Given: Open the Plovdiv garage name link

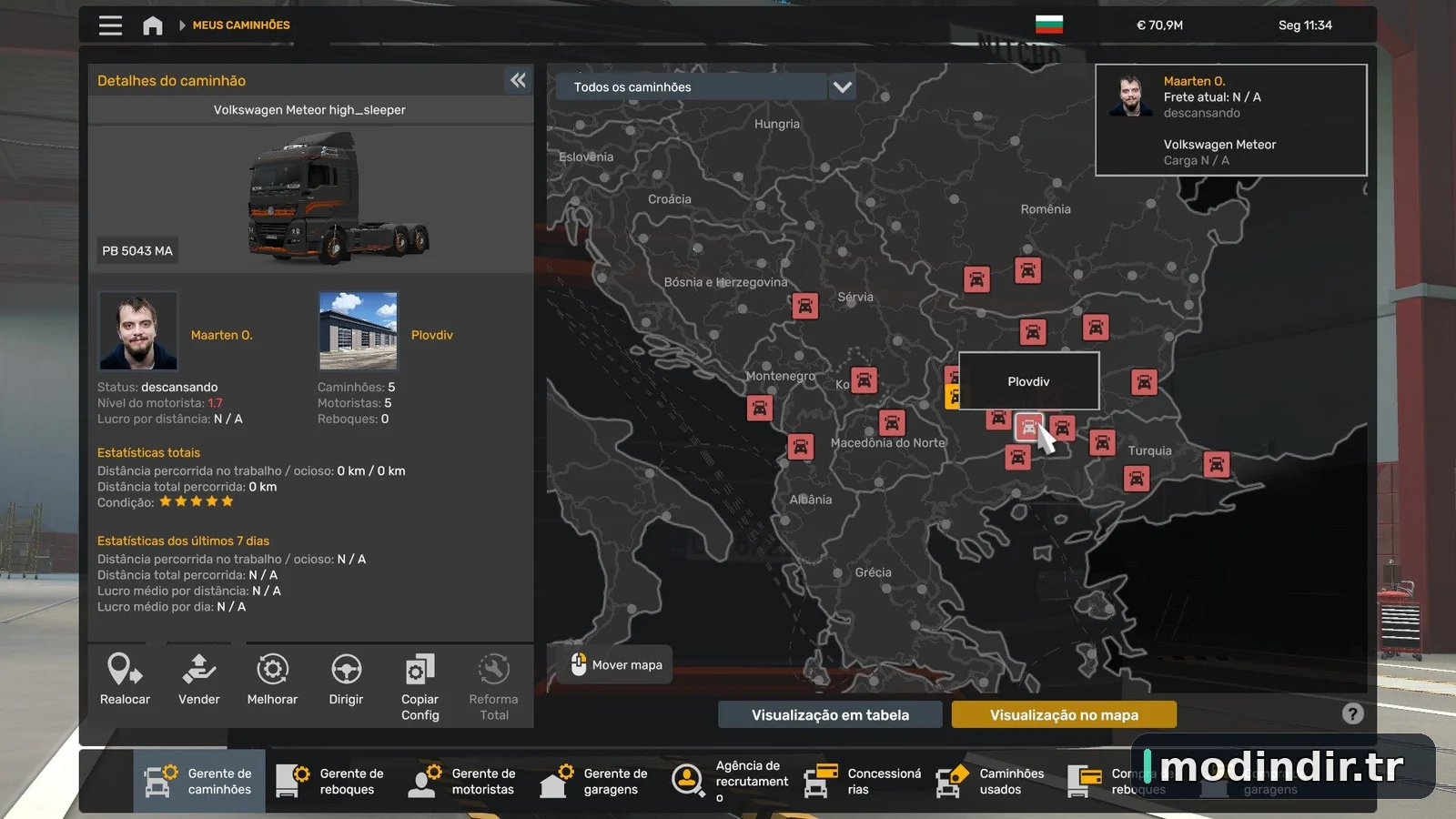Looking at the screenshot, I should 432,335.
